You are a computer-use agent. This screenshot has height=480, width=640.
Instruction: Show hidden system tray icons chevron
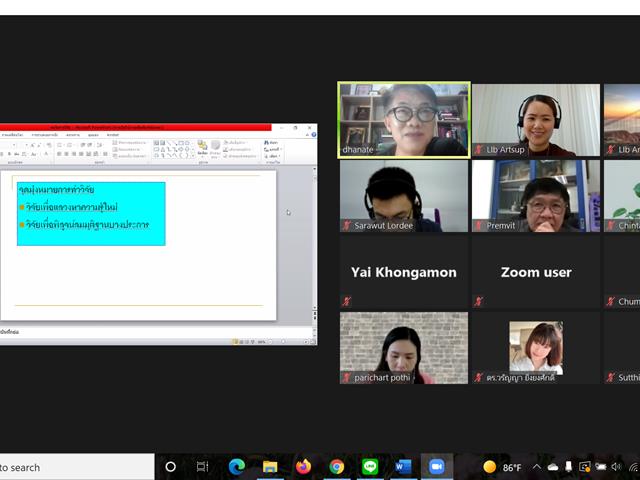click(x=537, y=467)
